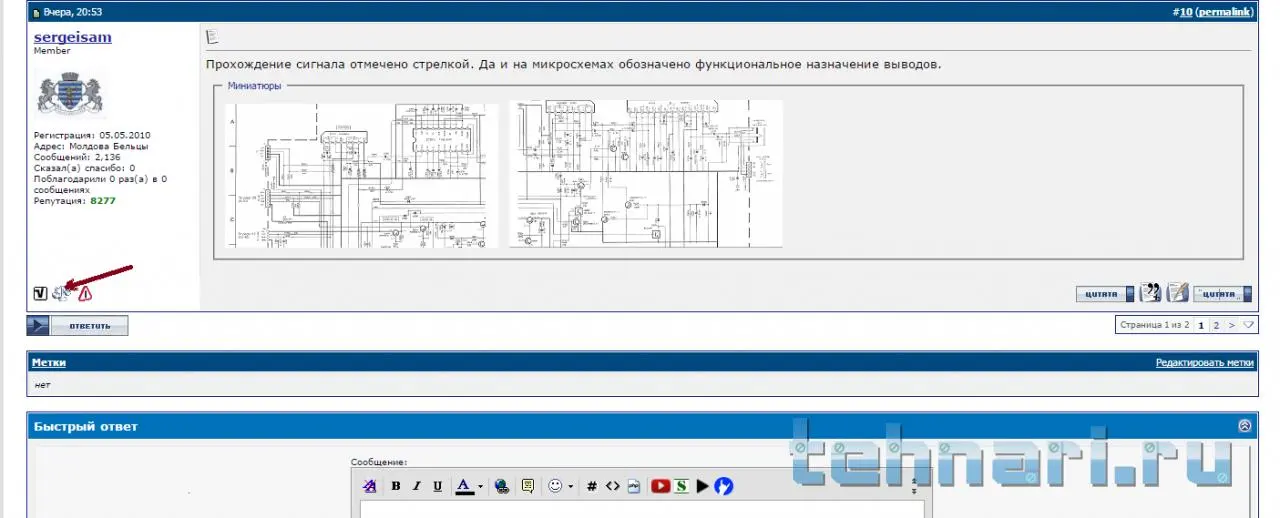Apply bold formatting in the quick reply
This screenshot has height=518, width=1280.
[x=396, y=486]
